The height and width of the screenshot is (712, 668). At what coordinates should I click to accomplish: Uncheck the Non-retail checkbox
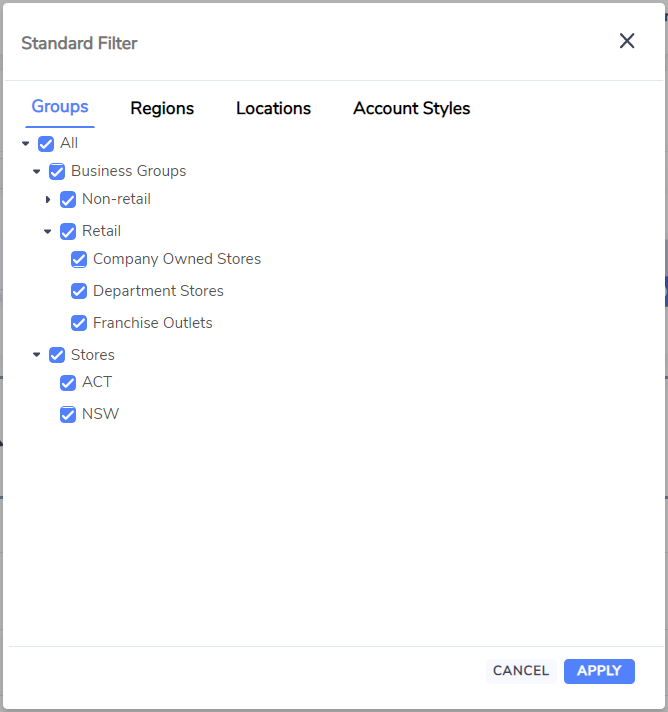tap(68, 200)
